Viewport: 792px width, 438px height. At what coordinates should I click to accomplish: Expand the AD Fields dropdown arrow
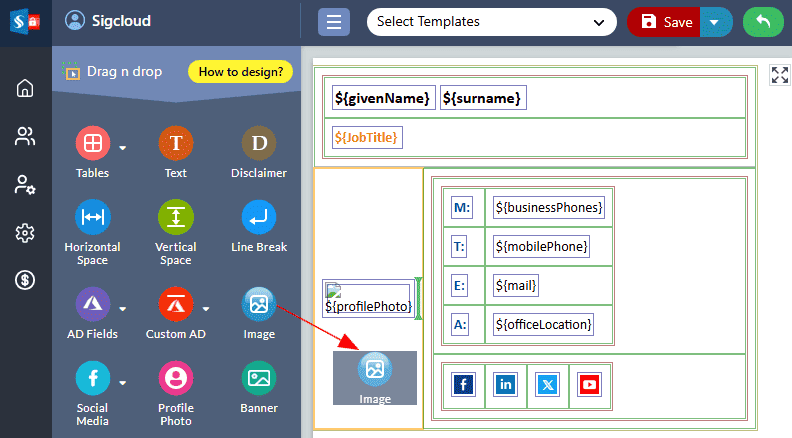[123, 308]
